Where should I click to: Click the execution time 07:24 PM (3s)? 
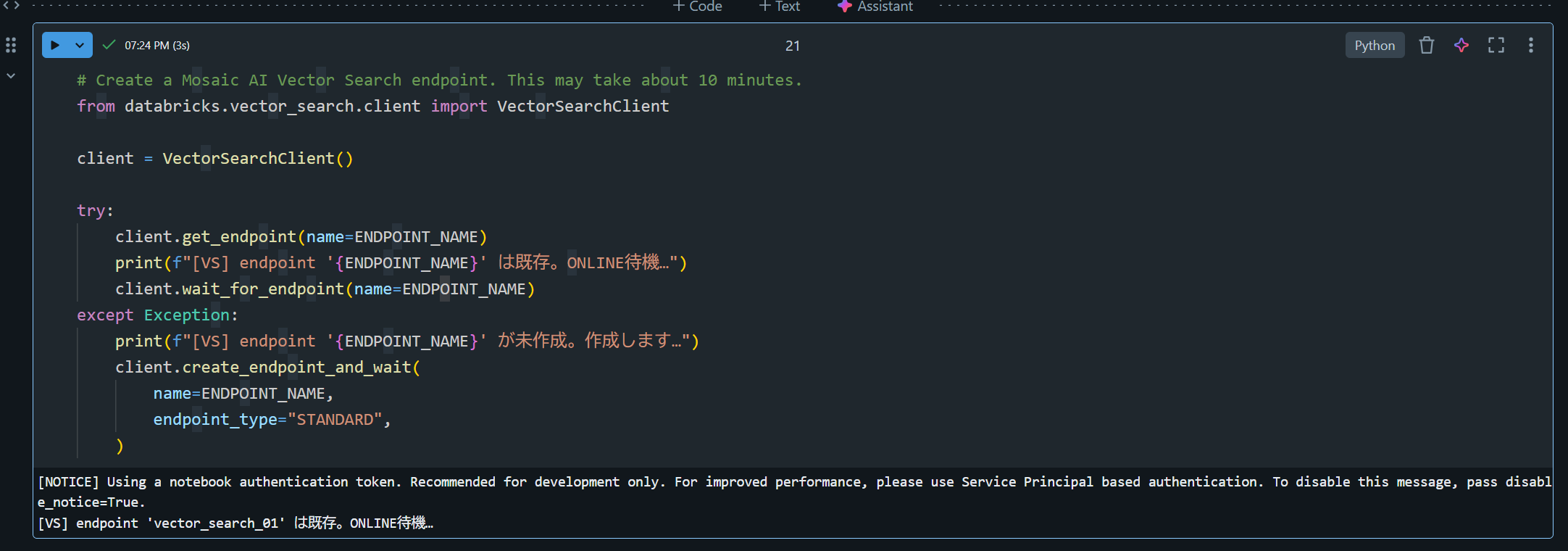(157, 45)
